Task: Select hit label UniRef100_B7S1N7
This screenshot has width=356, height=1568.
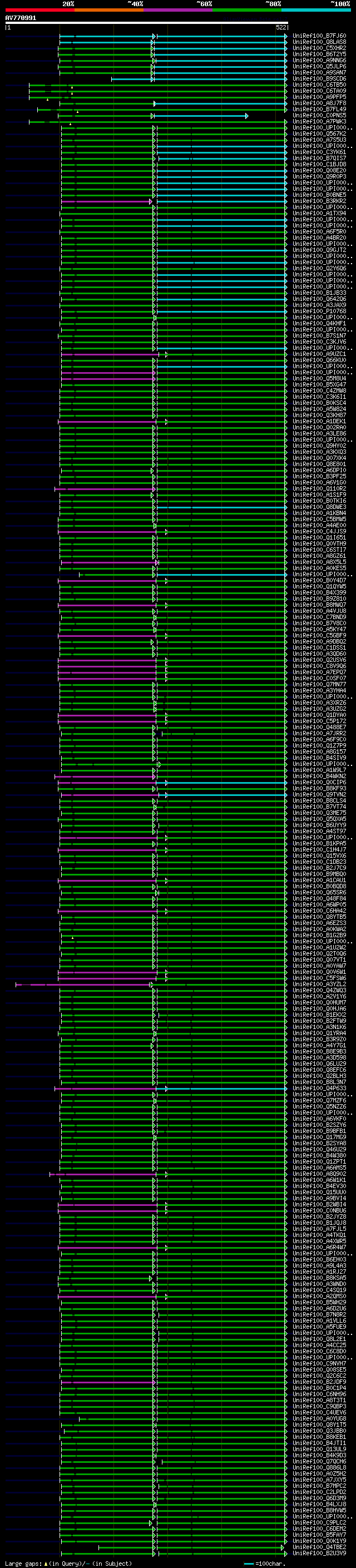Action: click(319, 335)
